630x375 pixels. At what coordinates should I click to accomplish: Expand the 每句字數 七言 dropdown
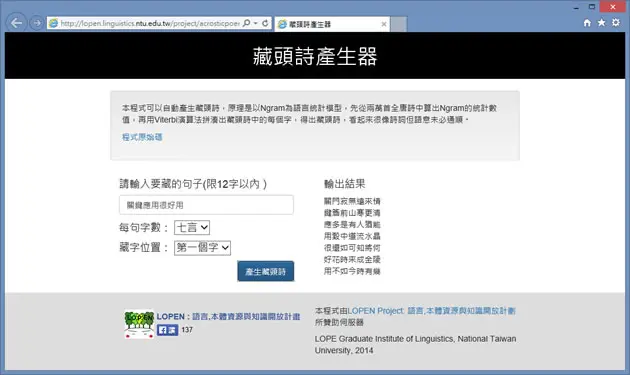tap(192, 227)
